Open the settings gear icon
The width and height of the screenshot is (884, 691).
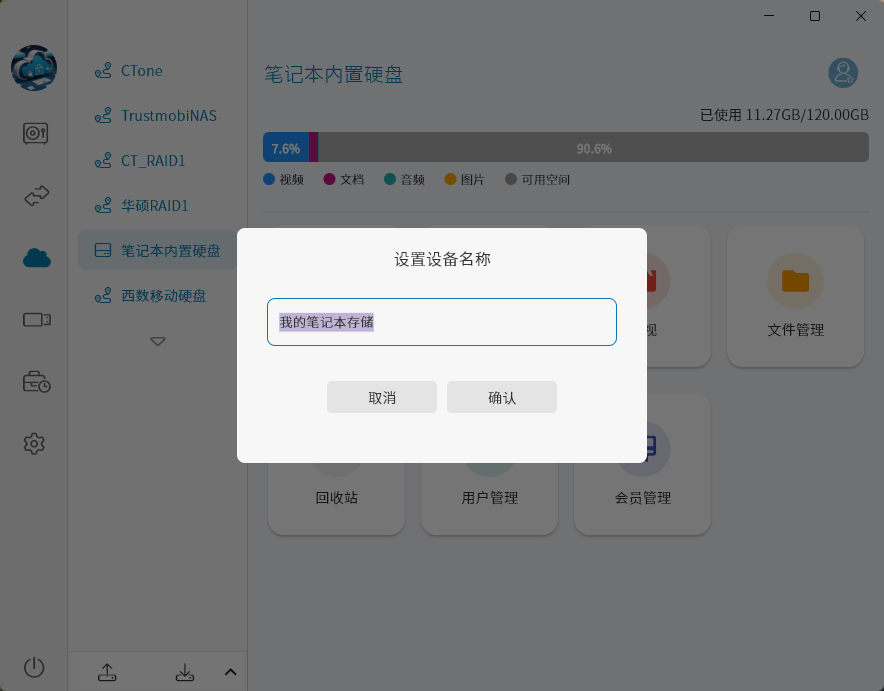coord(35,443)
